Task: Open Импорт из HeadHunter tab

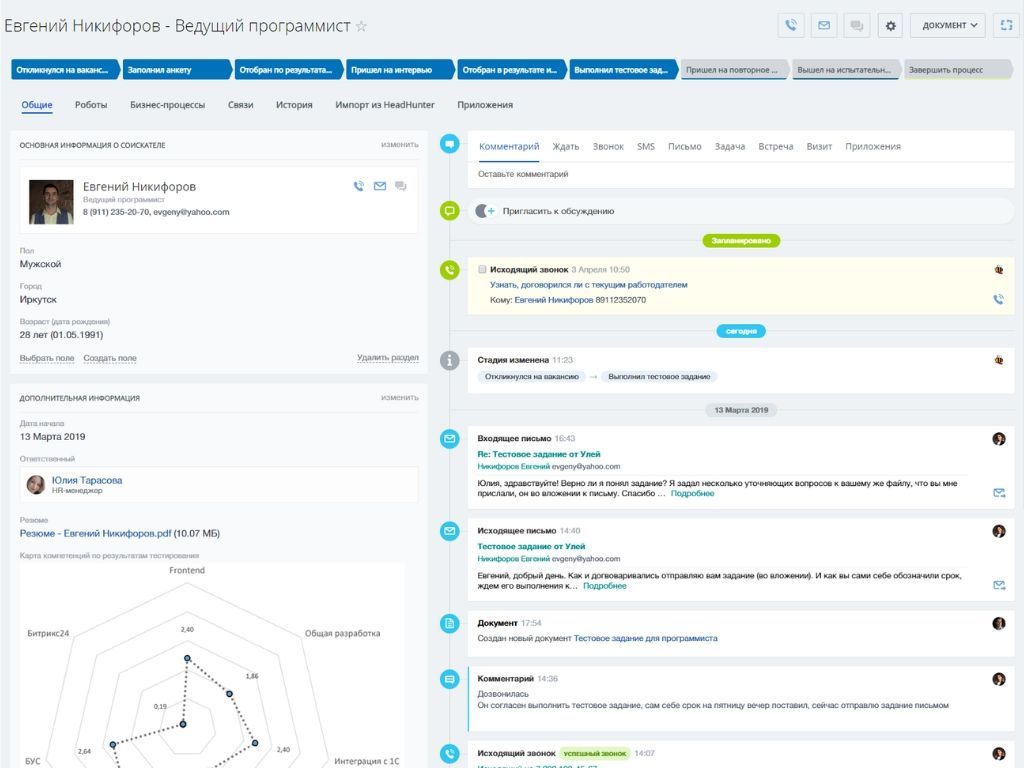Action: (x=385, y=104)
